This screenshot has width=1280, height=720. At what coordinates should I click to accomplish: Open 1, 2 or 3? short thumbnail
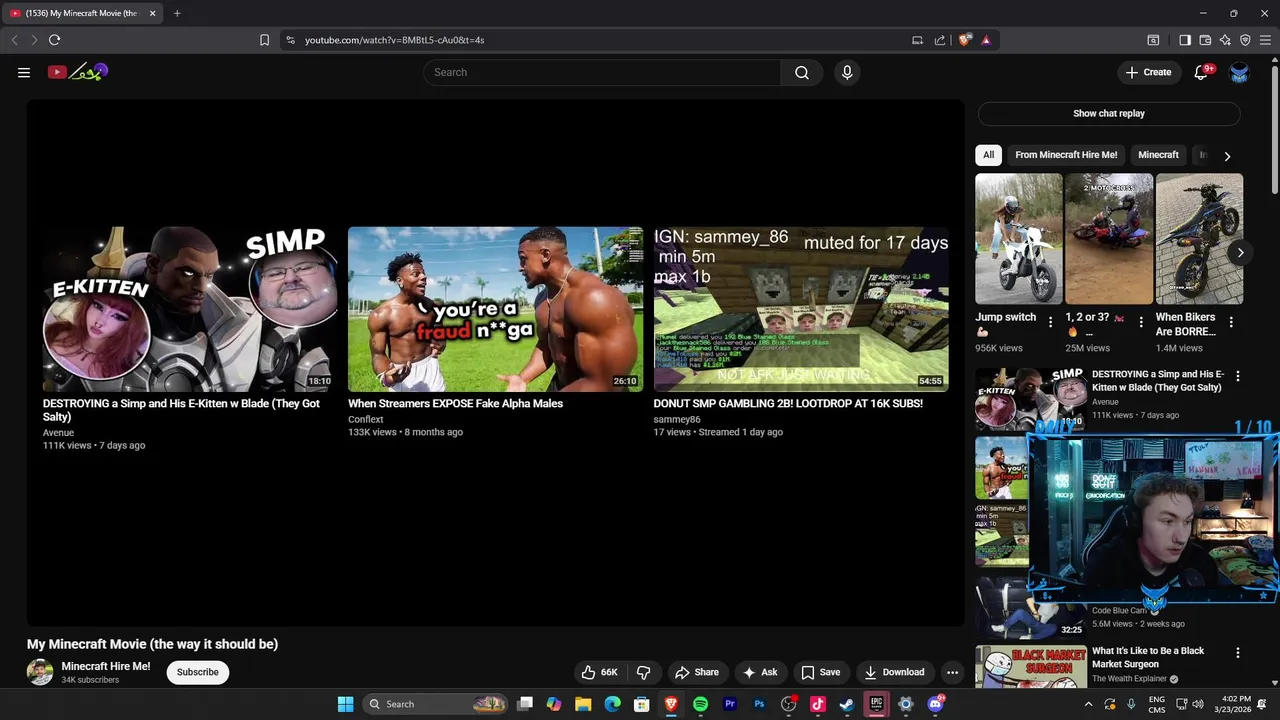coord(1109,239)
